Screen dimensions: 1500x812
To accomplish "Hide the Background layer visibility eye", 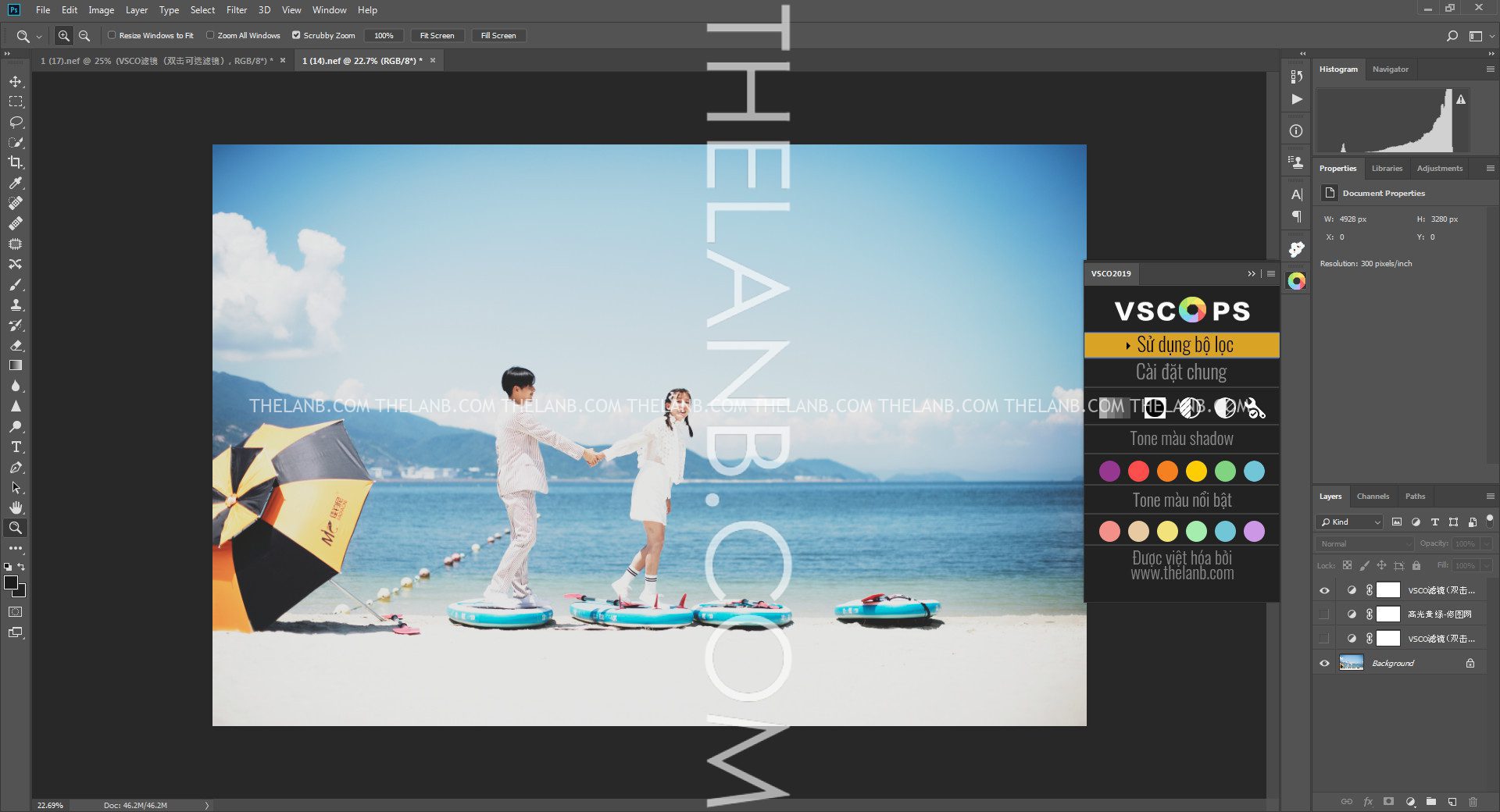I will click(x=1324, y=664).
